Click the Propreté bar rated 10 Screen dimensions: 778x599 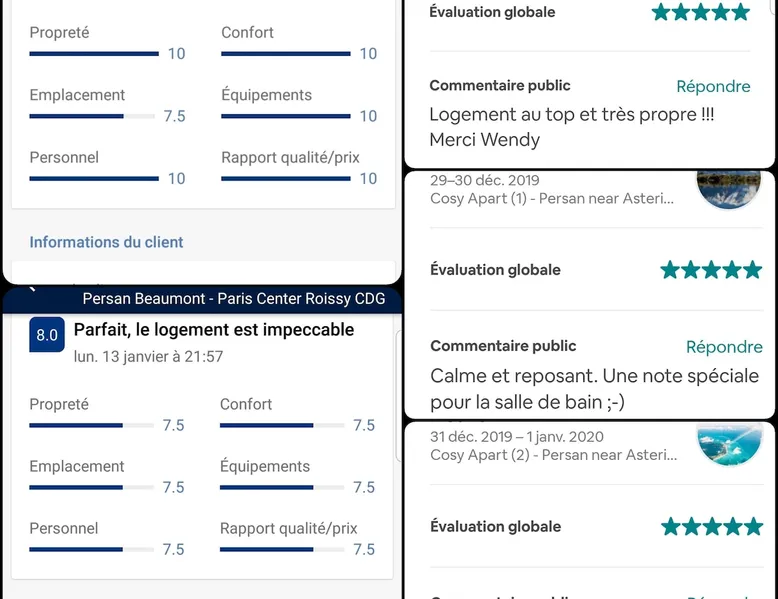(94, 54)
